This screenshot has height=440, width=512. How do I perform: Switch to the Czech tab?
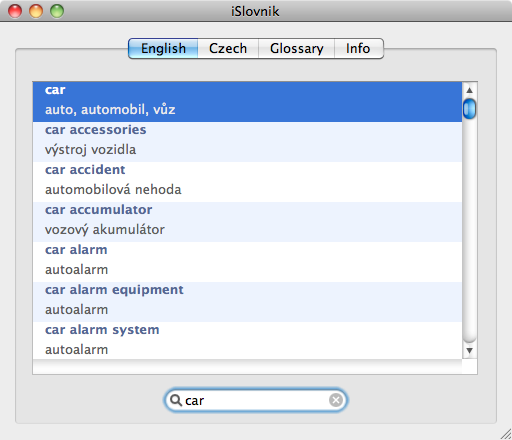click(228, 48)
